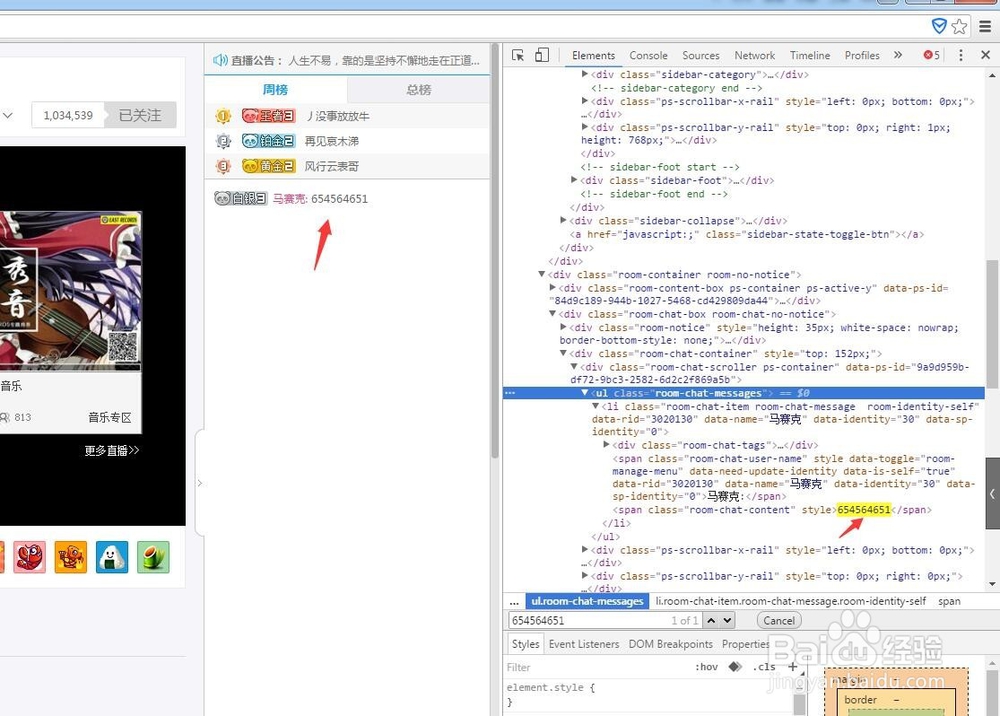Open the Profiles tab
The width and height of the screenshot is (1000, 716).
tap(862, 55)
